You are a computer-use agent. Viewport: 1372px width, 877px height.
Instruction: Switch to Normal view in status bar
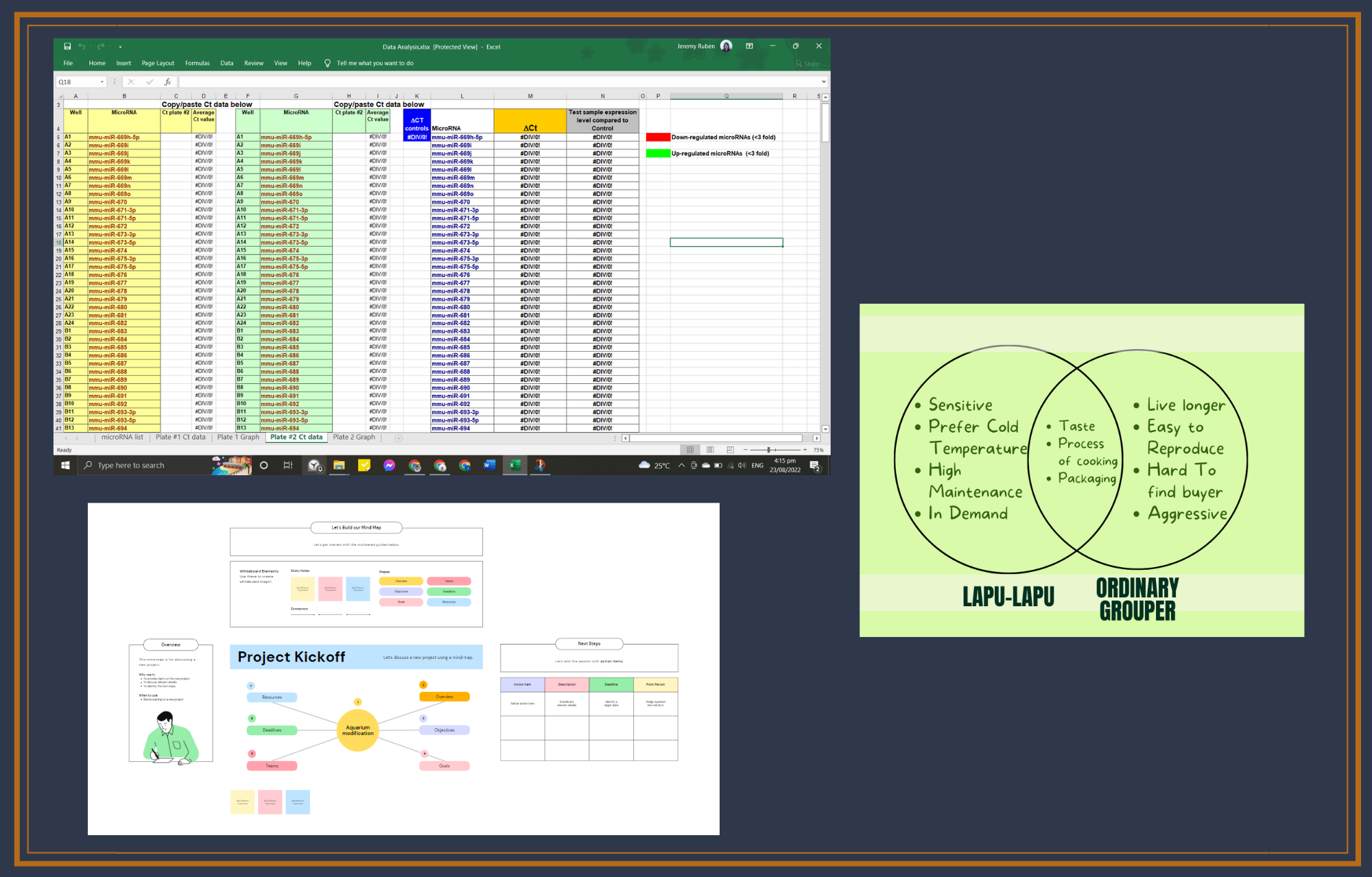[x=690, y=450]
